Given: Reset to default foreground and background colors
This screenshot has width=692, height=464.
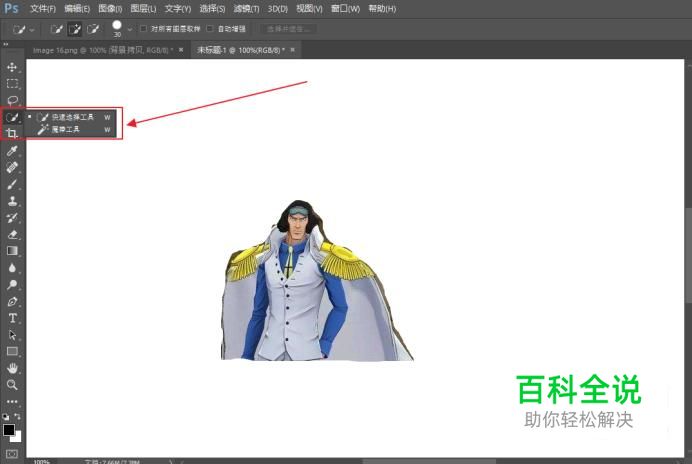Looking at the screenshot, I should 5,416.
